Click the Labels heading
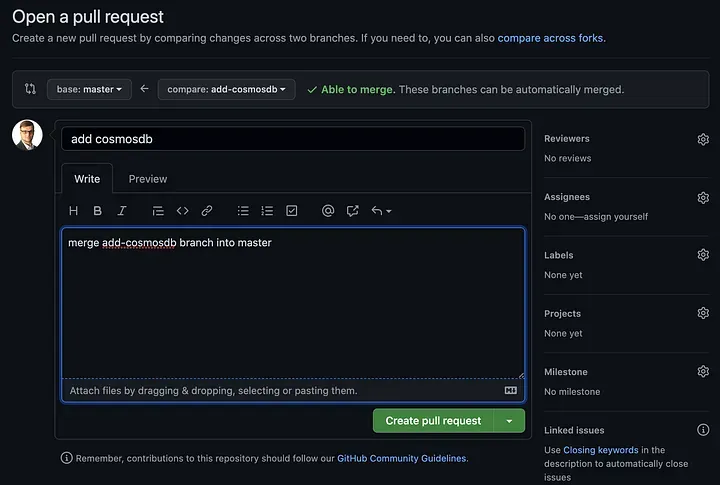This screenshot has width=720, height=485. 558,255
